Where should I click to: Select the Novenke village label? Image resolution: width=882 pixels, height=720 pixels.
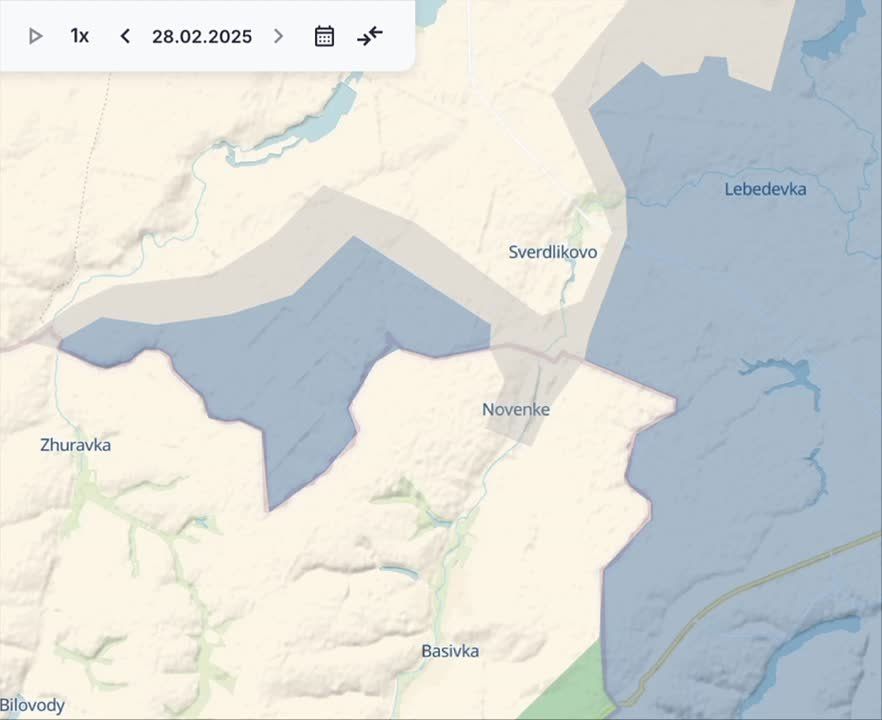pyautogui.click(x=515, y=409)
